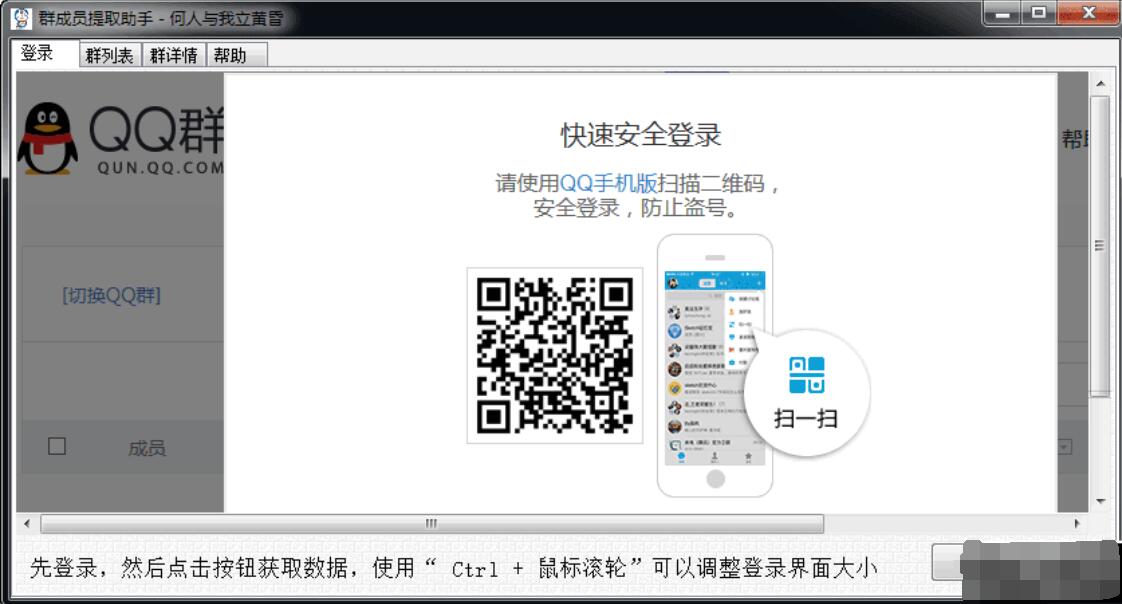Click the horizontal scrollbar right arrow
The width and height of the screenshot is (1122, 604).
click(1077, 523)
